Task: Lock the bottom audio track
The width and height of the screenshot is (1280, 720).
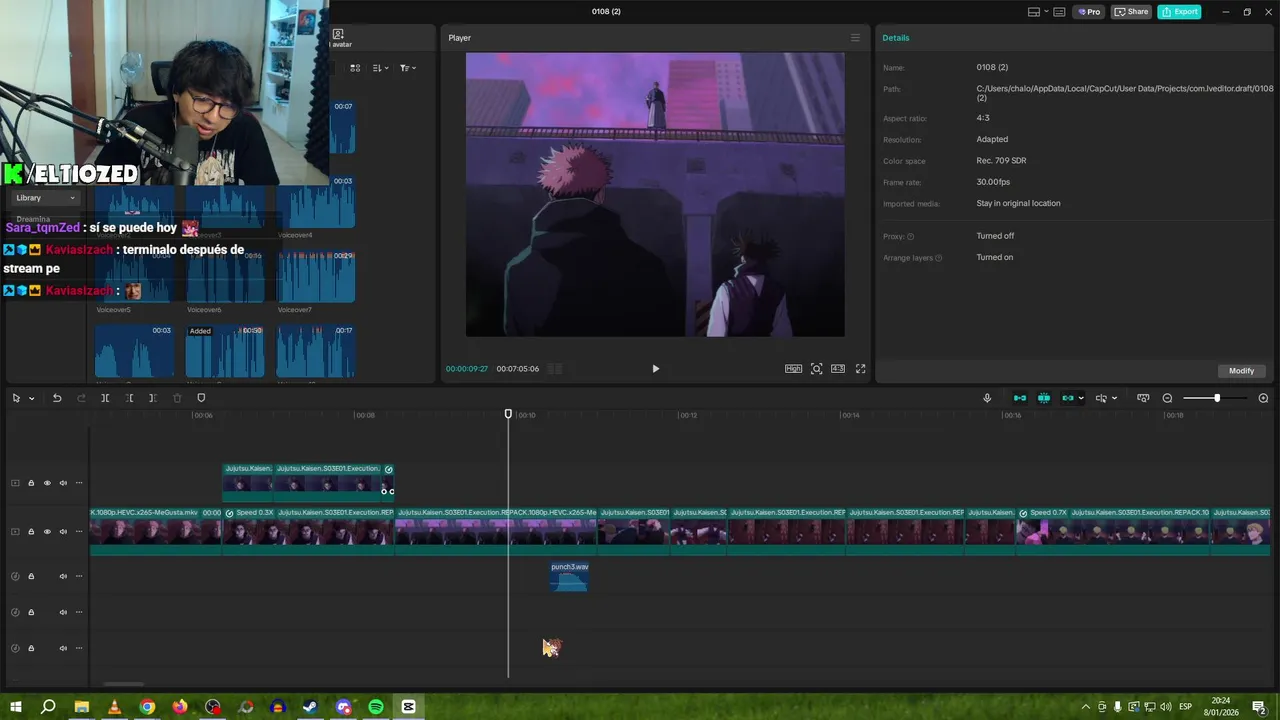Action: 31,648
